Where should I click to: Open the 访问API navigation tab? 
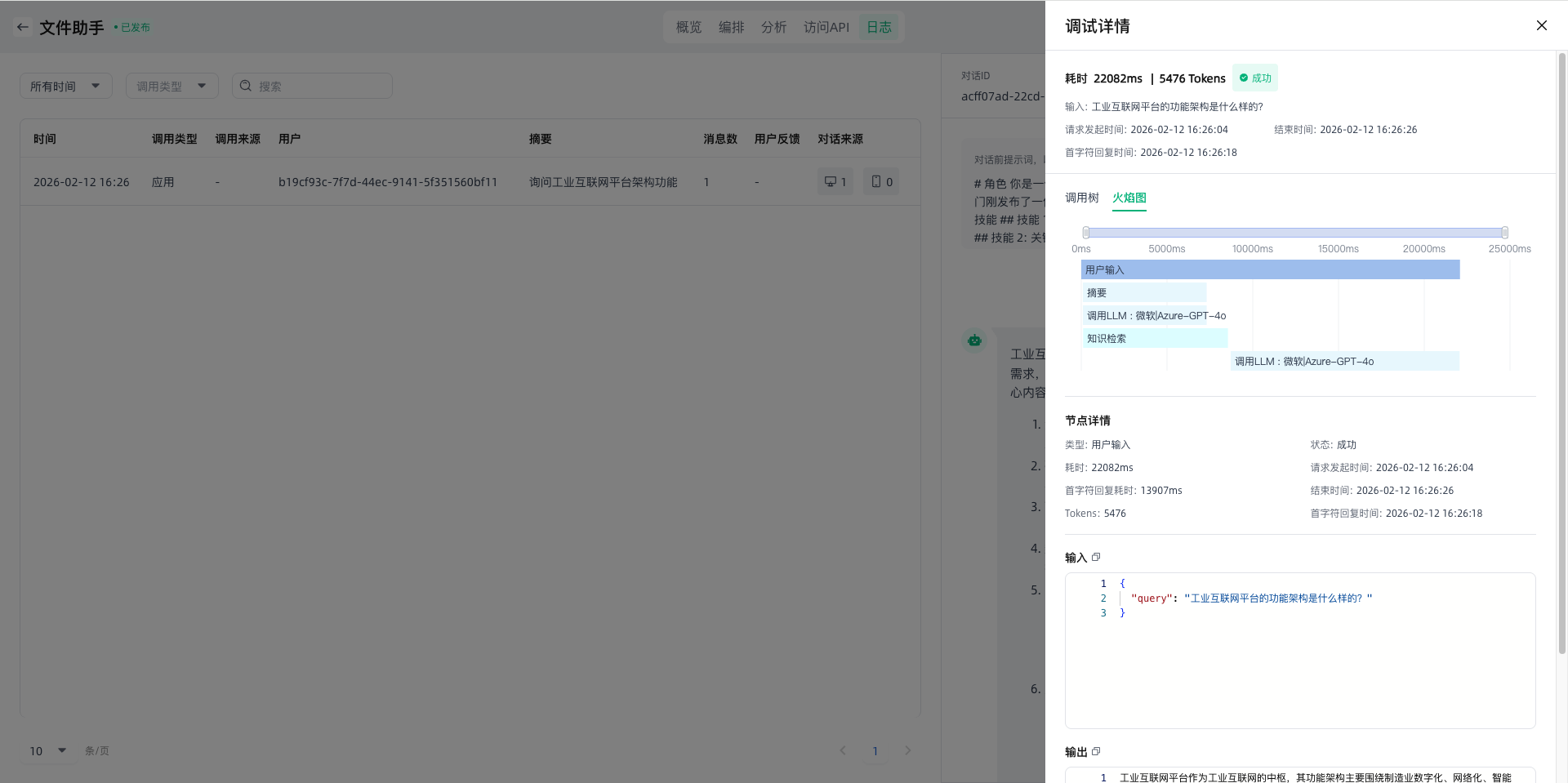(826, 27)
